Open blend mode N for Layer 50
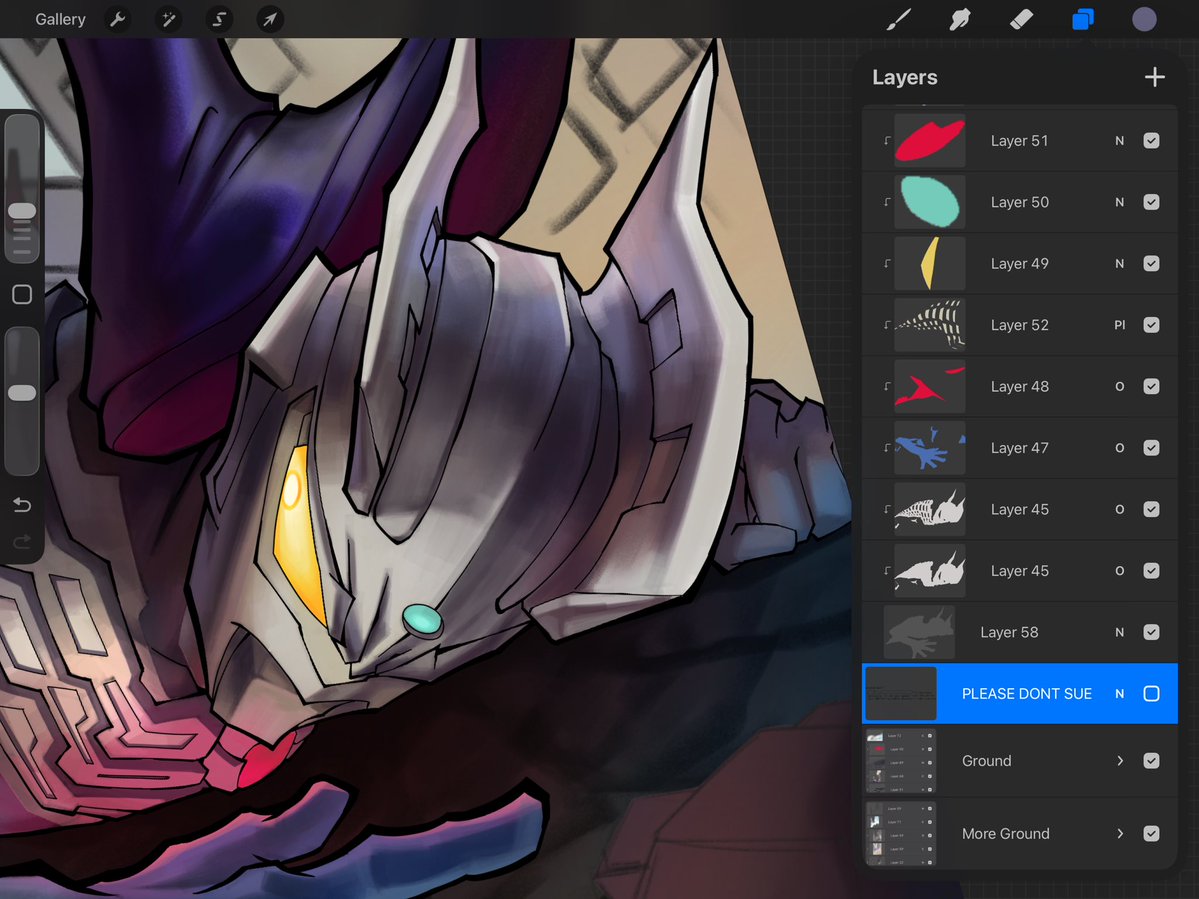The height and width of the screenshot is (899, 1199). click(x=1119, y=202)
